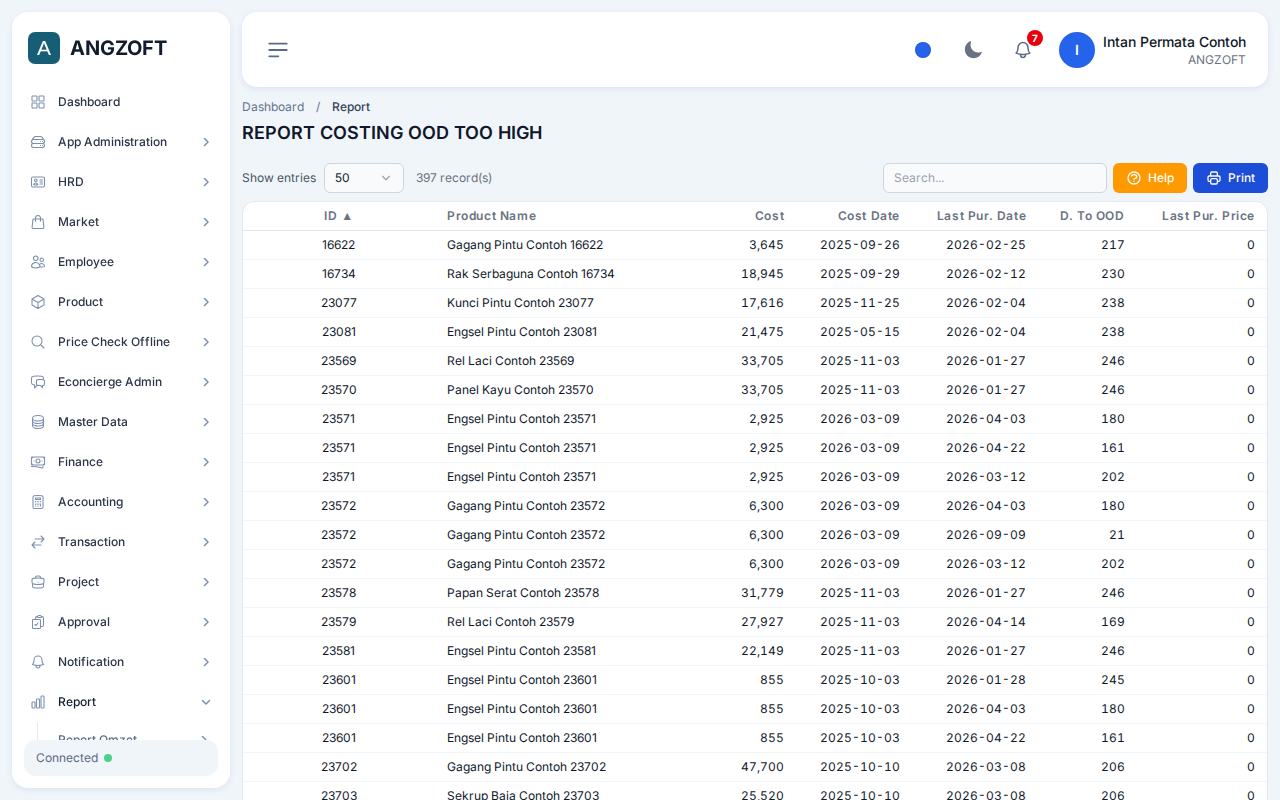Open the Econcierge Admin menu
The width and height of the screenshot is (1280, 800).
tap(120, 382)
